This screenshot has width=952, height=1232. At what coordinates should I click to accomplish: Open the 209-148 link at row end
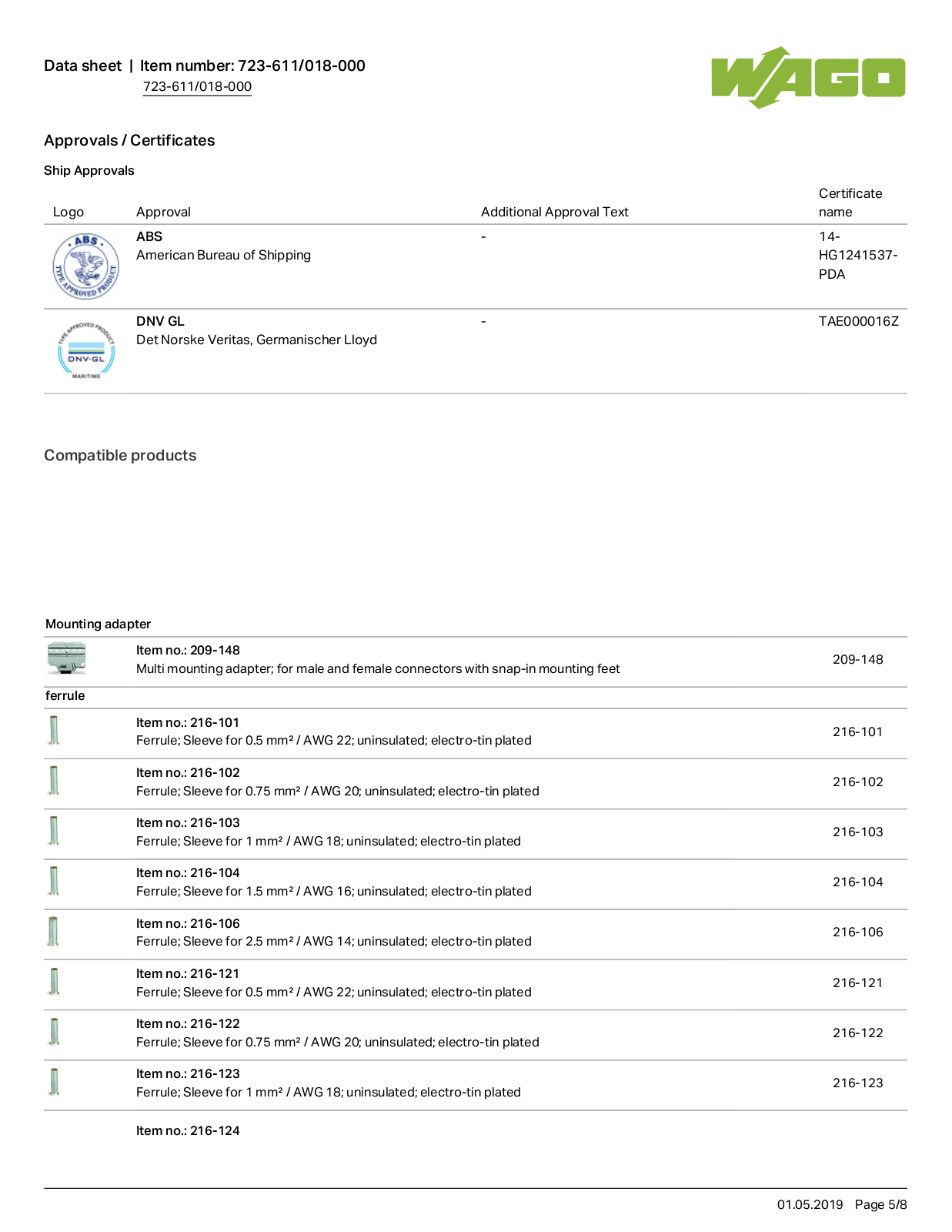coord(857,659)
